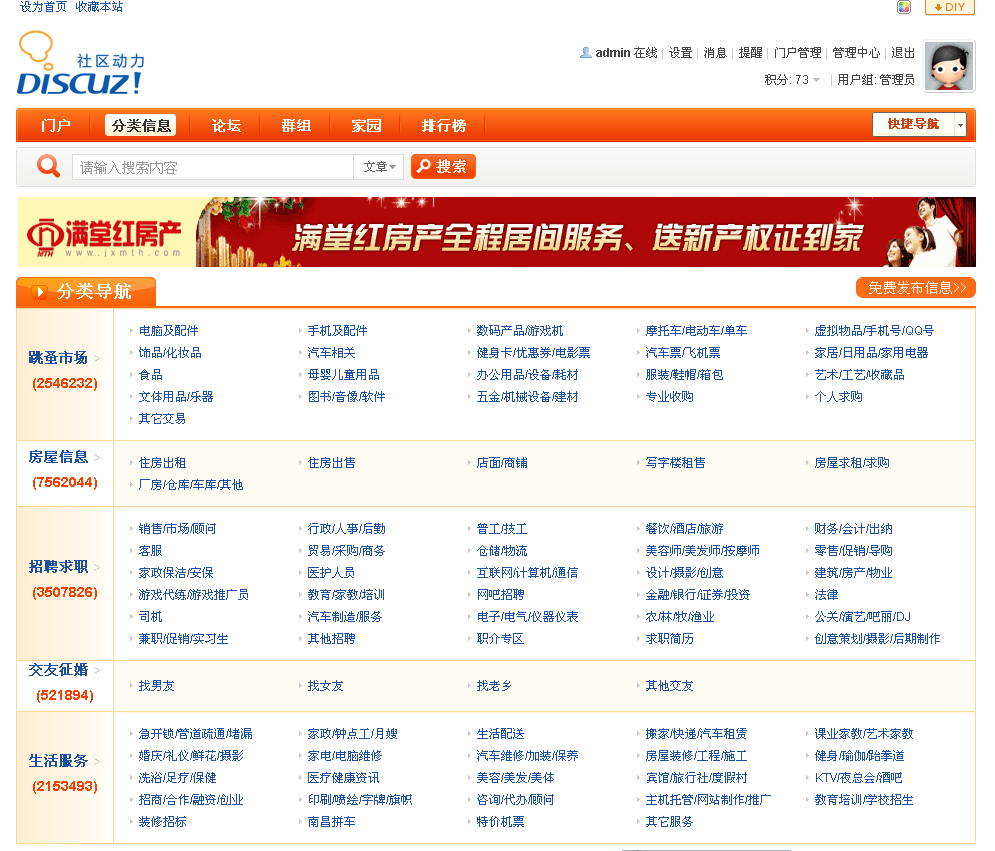Open 其他交友 link
The width and height of the screenshot is (995, 851).
click(669, 686)
